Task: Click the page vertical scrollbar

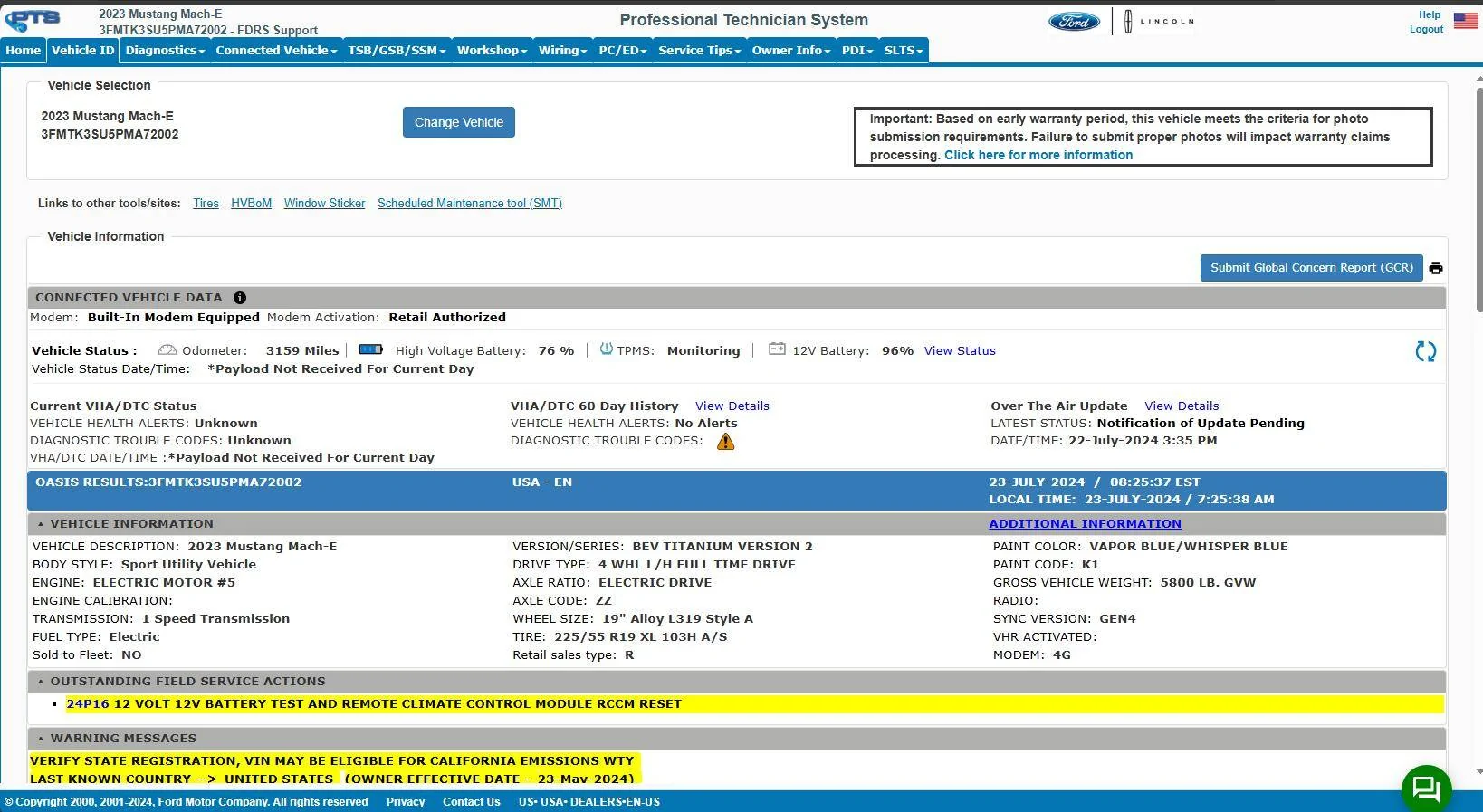Action: [x=1479, y=201]
